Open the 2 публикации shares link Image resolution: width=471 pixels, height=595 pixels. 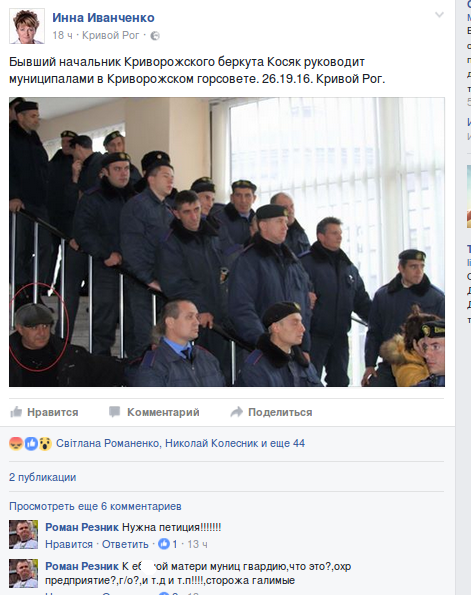pos(43,477)
